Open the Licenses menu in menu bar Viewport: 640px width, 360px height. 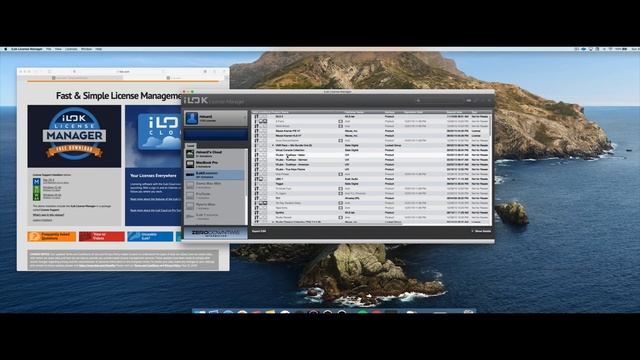point(71,49)
